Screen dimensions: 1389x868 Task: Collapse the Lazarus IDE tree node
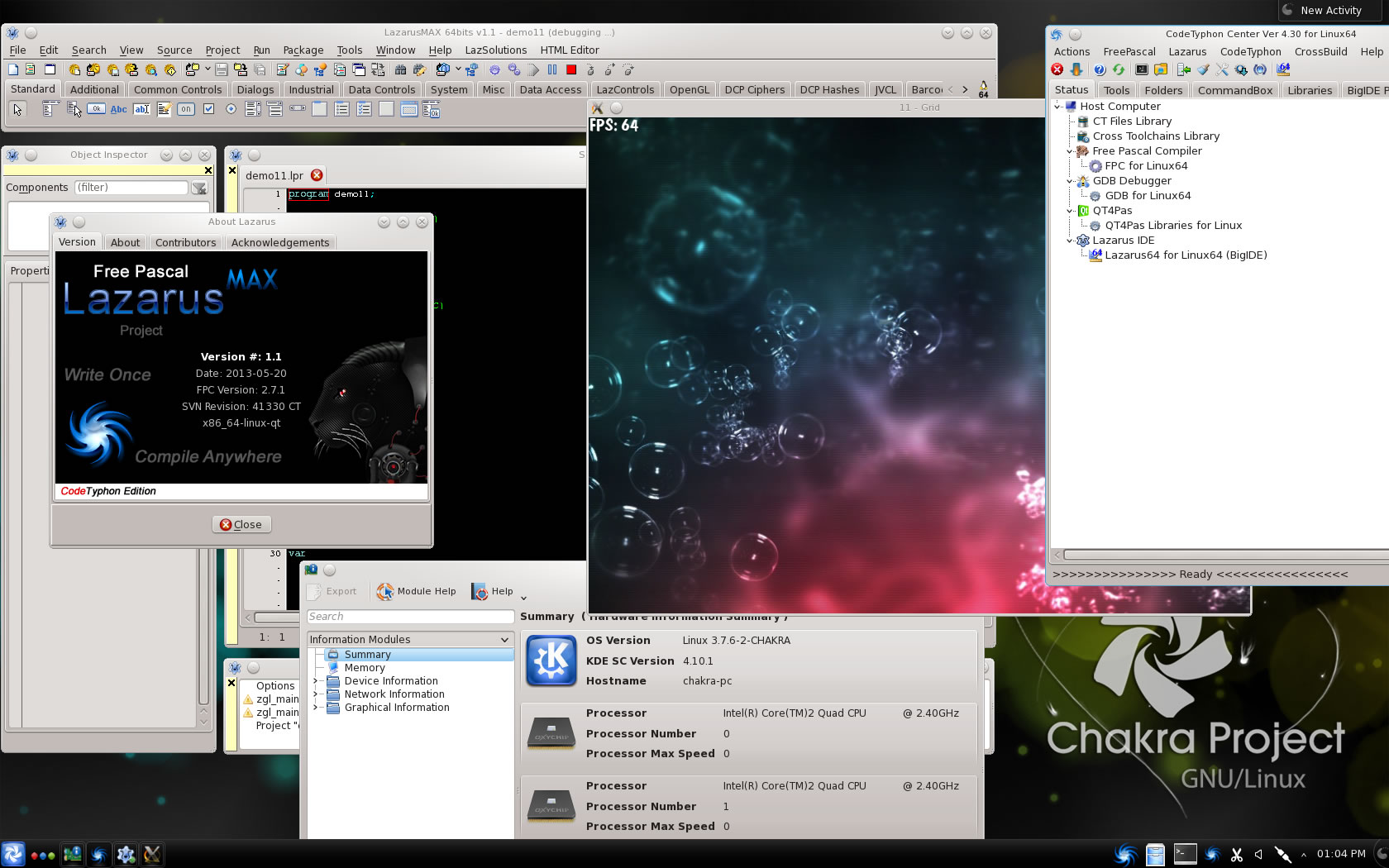(x=1070, y=241)
